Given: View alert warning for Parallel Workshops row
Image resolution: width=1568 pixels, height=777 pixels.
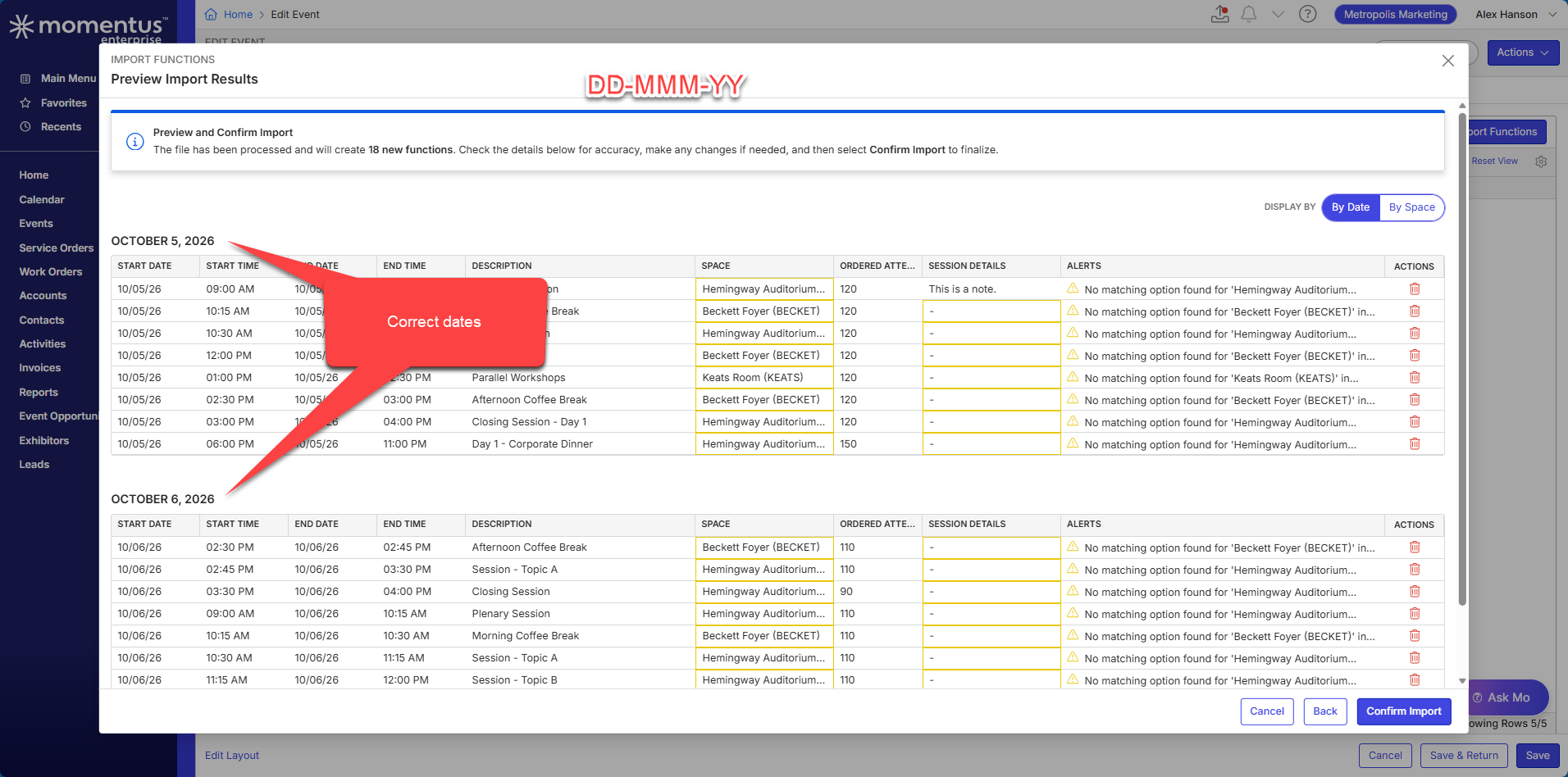Looking at the screenshot, I should 1073,377.
